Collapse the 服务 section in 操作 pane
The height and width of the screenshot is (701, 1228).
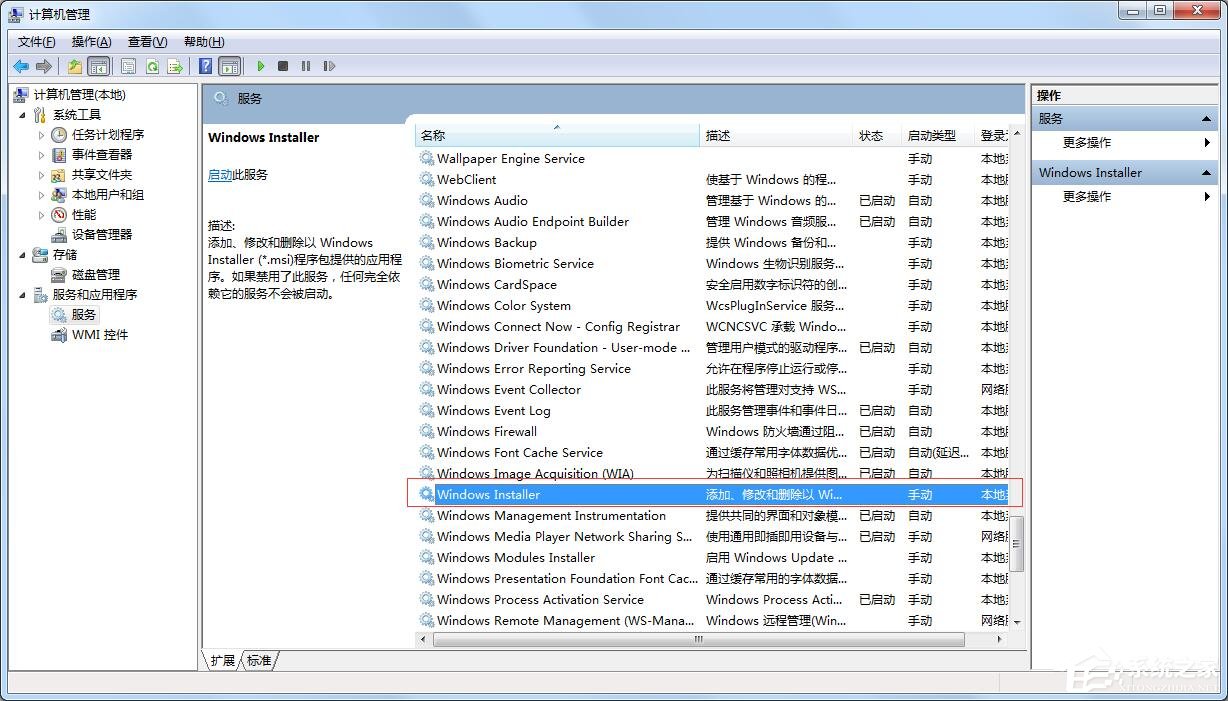click(1208, 118)
